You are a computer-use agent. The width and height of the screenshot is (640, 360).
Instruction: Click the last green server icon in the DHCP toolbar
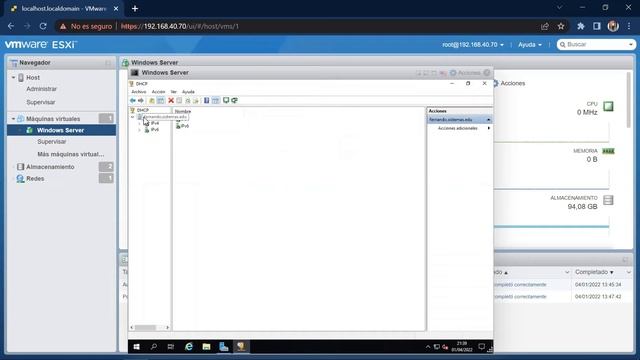234,100
